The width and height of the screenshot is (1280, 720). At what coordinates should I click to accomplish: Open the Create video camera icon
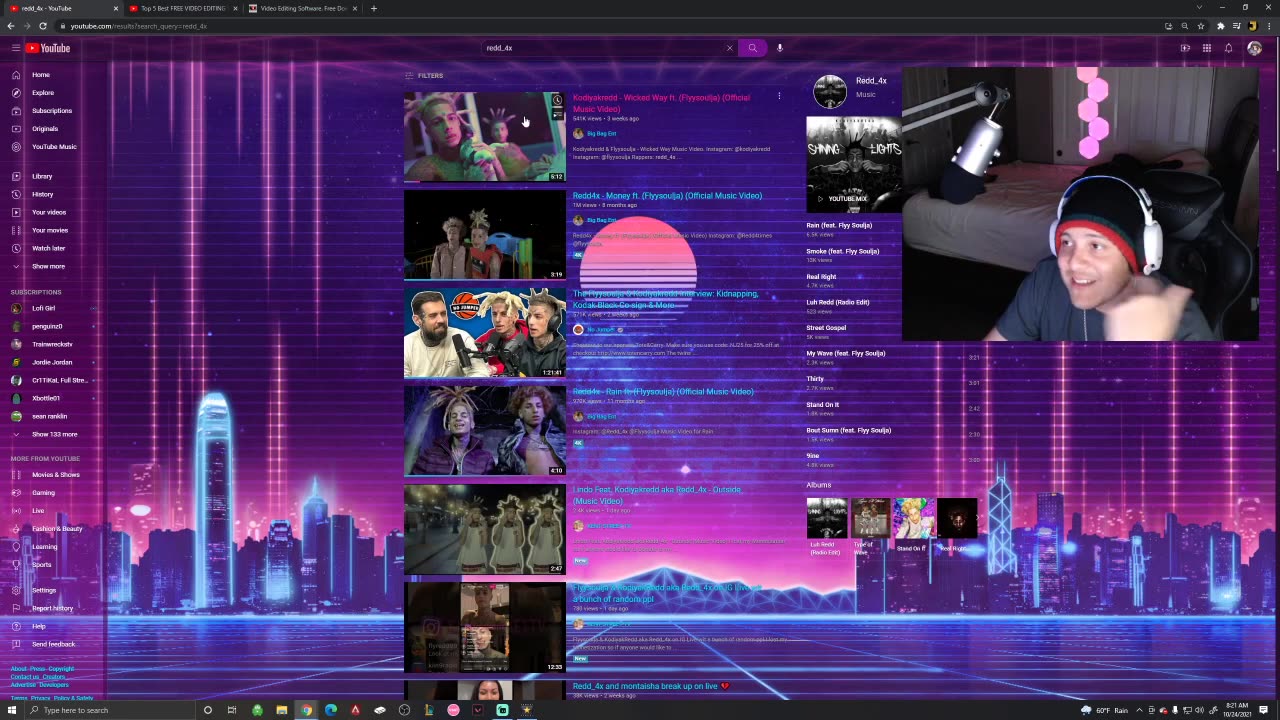click(x=1185, y=48)
